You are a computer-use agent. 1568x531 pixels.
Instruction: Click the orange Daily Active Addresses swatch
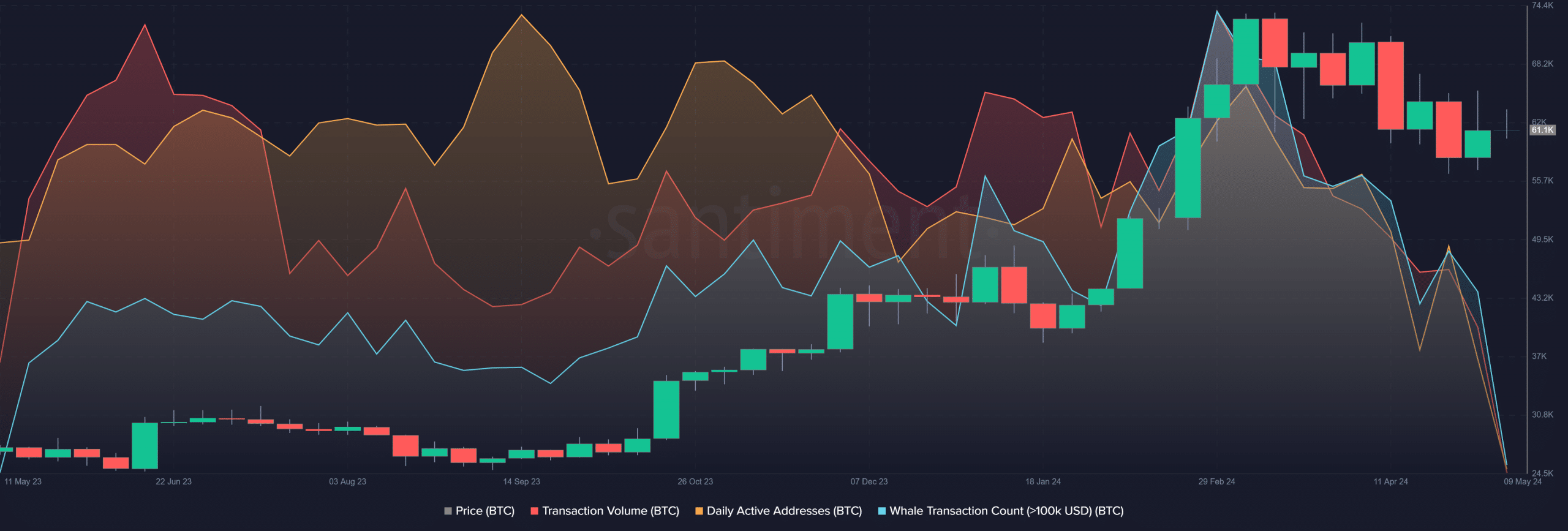699,511
